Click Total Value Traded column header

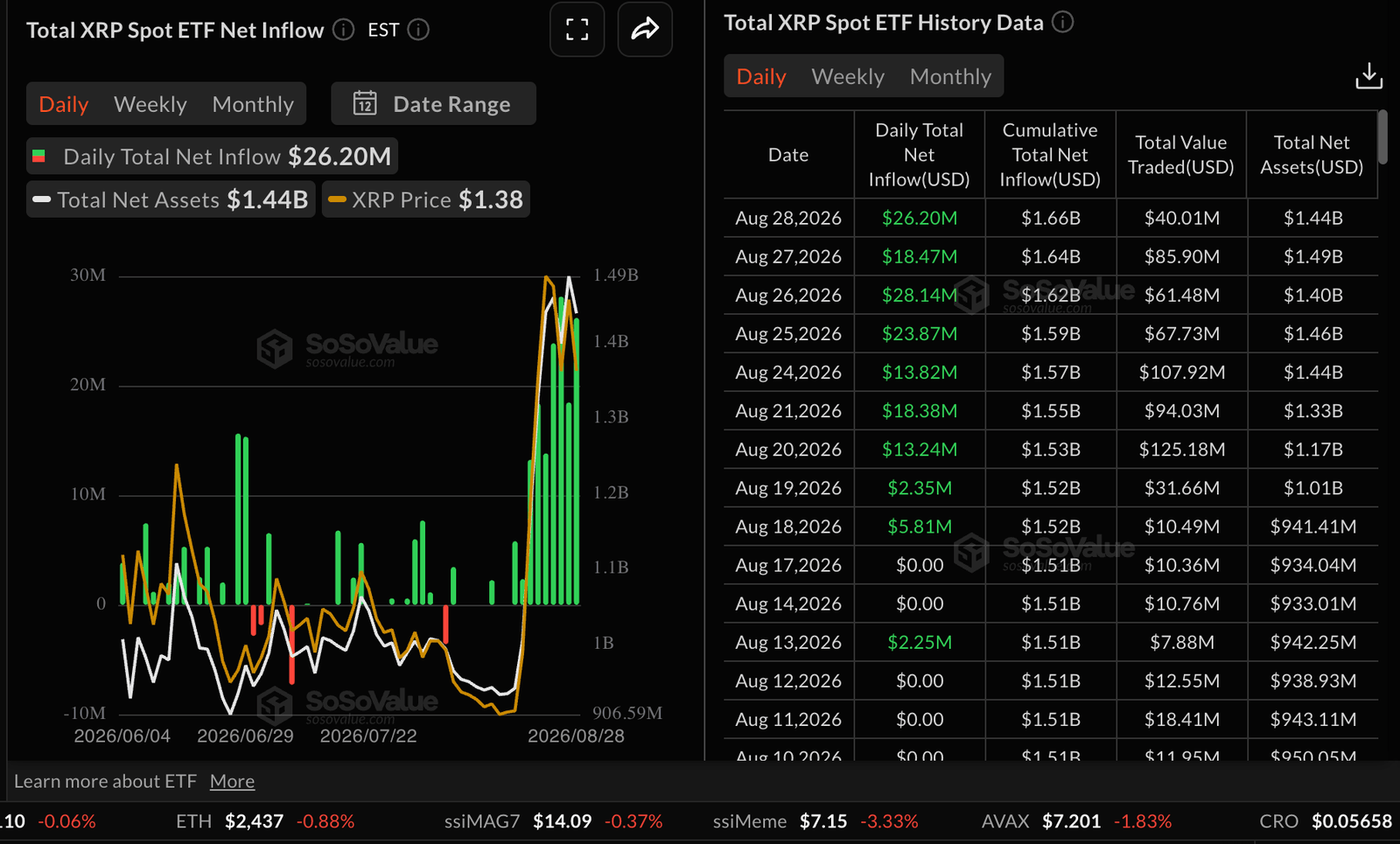pyautogui.click(x=1180, y=155)
